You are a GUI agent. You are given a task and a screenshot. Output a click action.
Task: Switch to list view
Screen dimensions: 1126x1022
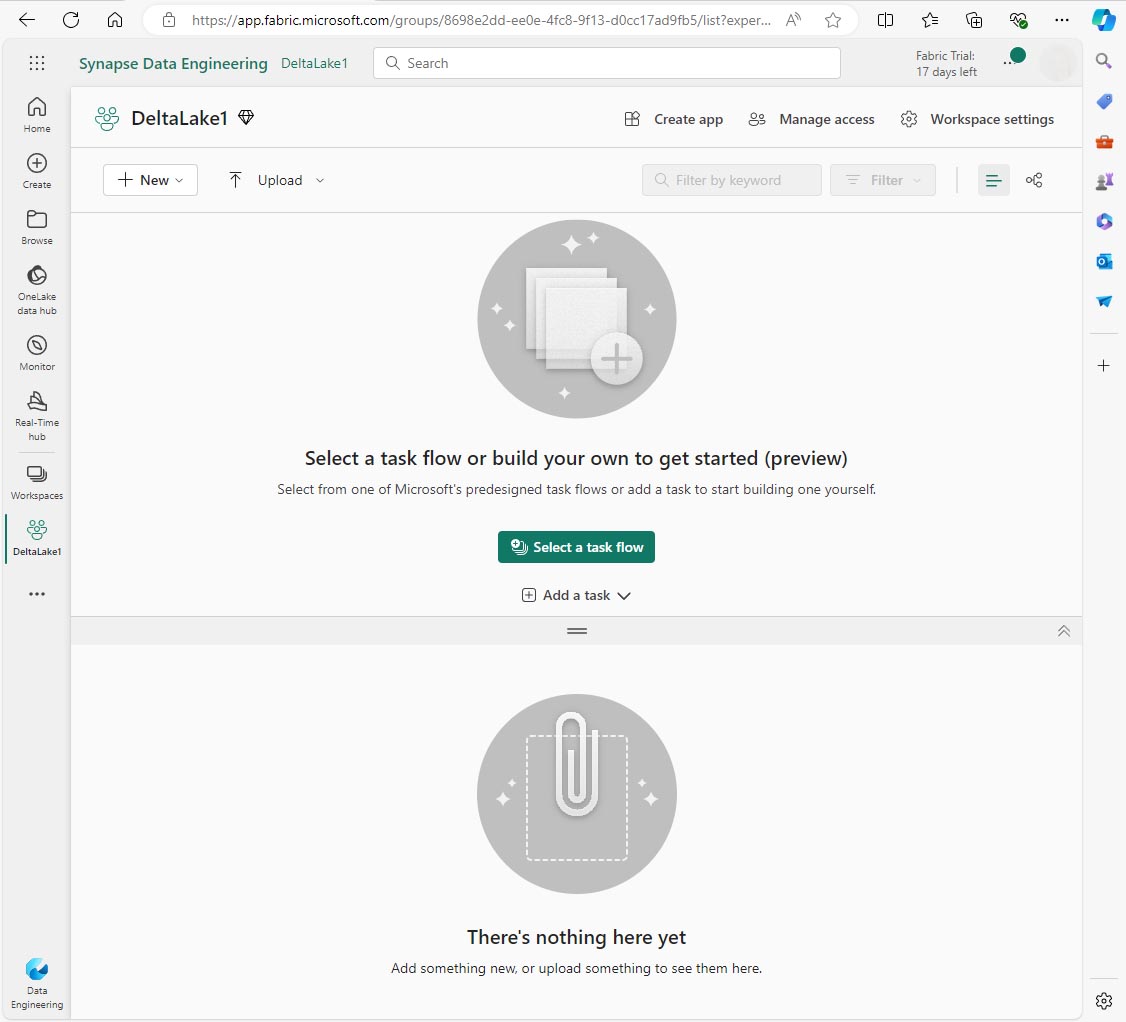[x=994, y=180]
